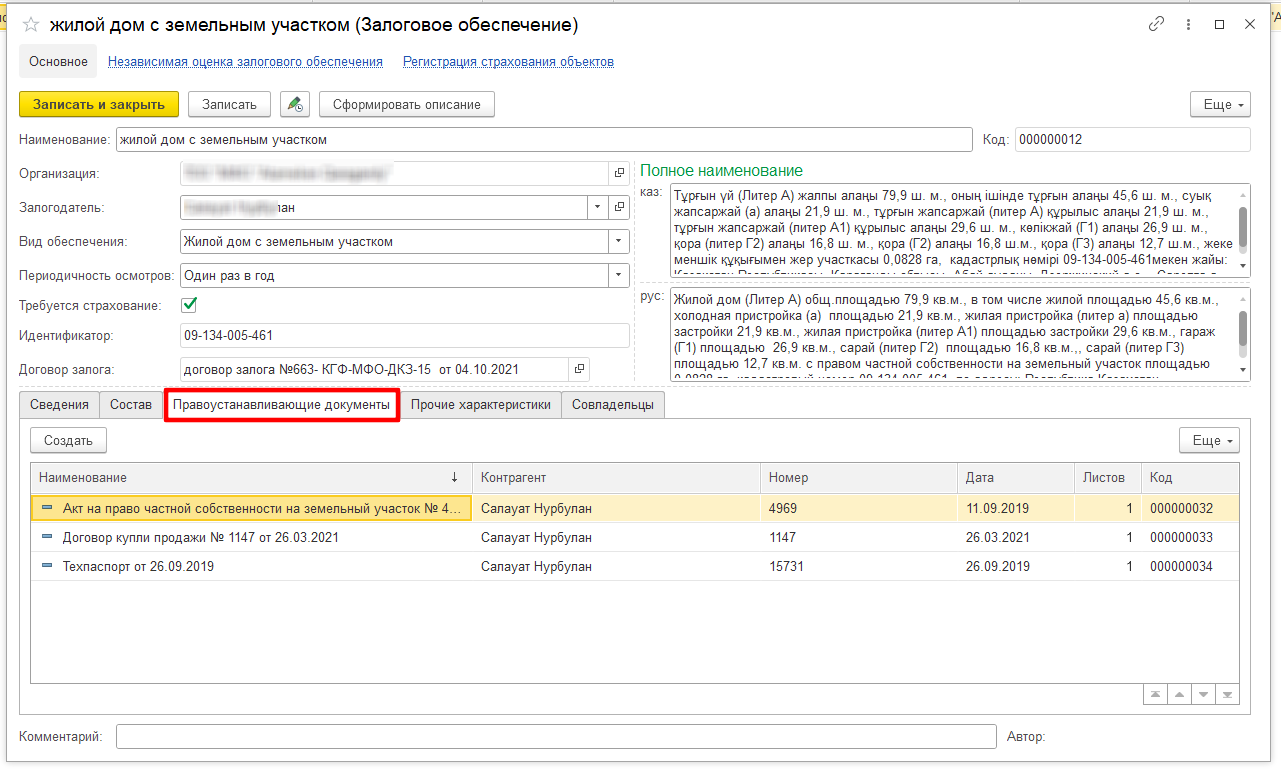1281x769 pixels.
Task: Click the Номер column header
Action: pos(859,478)
